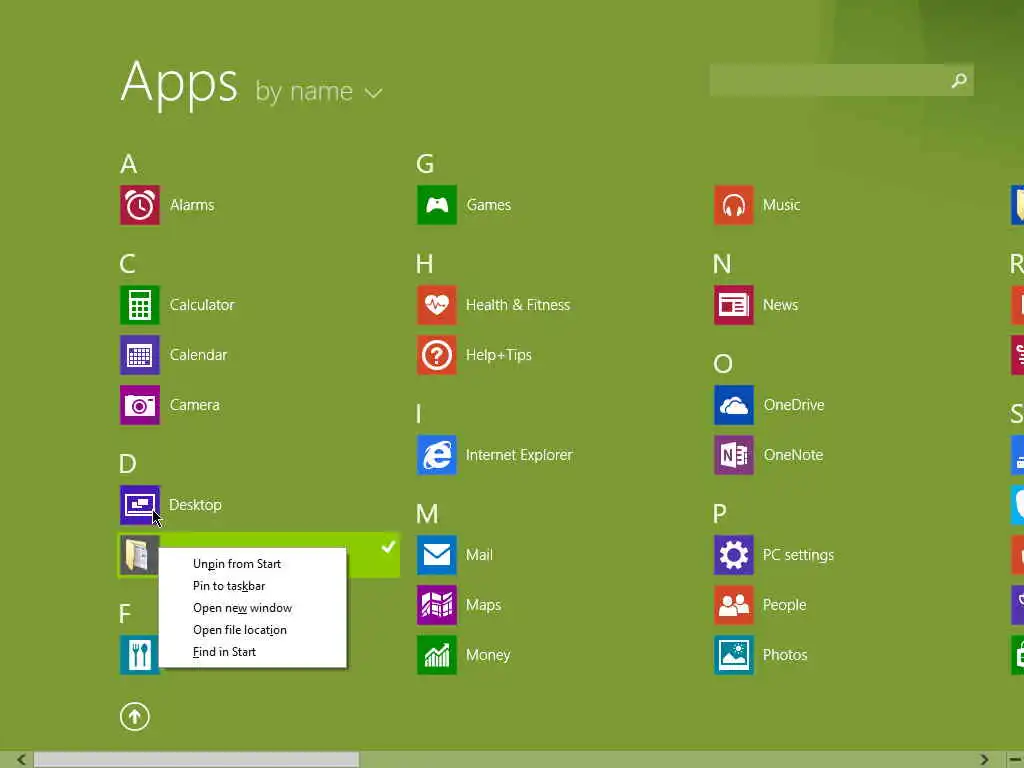Screen dimensions: 1024x768
Task: Open the Food & Drink fork-and-knife icon
Action: pyautogui.click(x=139, y=655)
